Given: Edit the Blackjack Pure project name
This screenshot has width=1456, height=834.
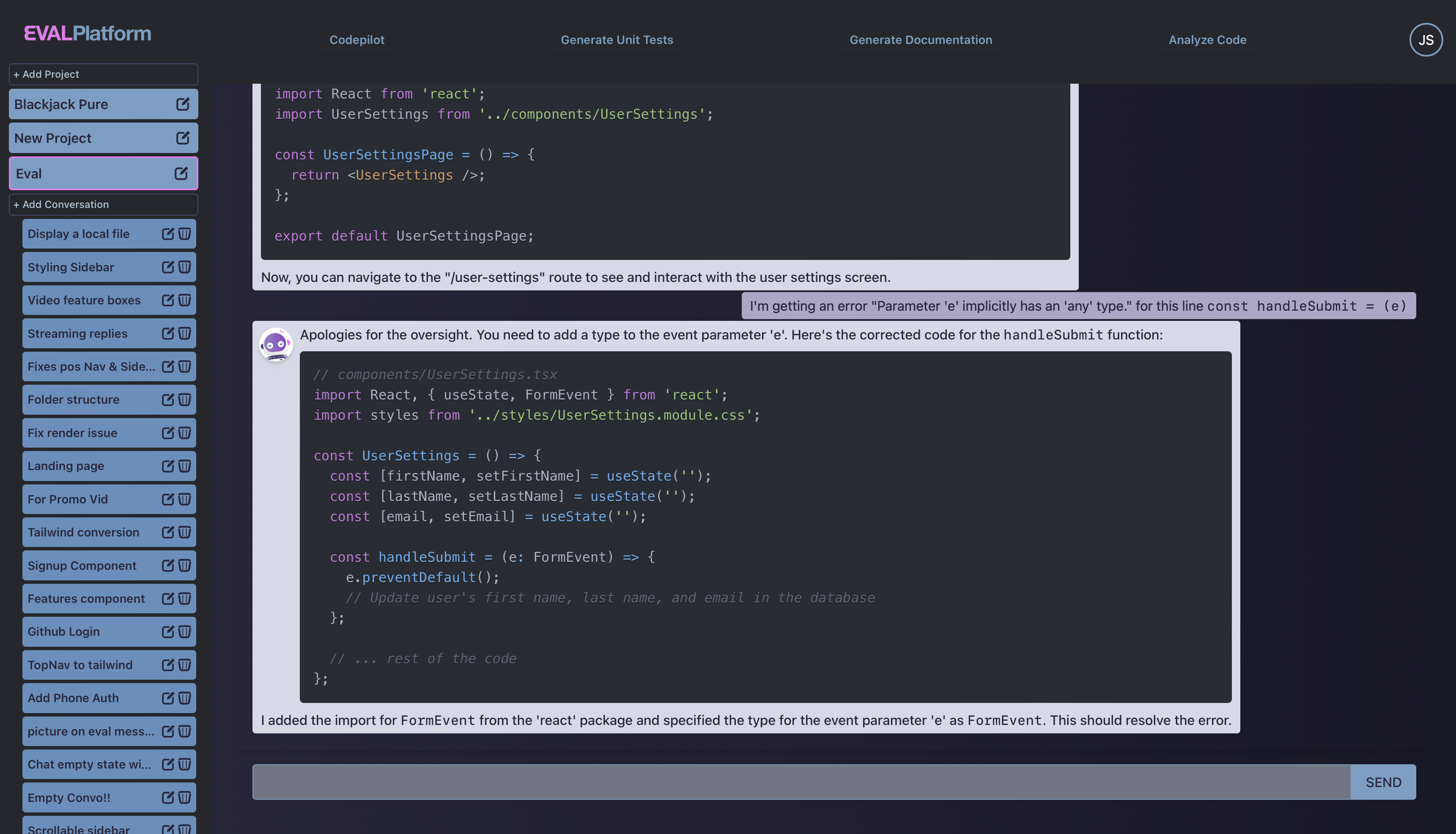Looking at the screenshot, I should click(183, 104).
